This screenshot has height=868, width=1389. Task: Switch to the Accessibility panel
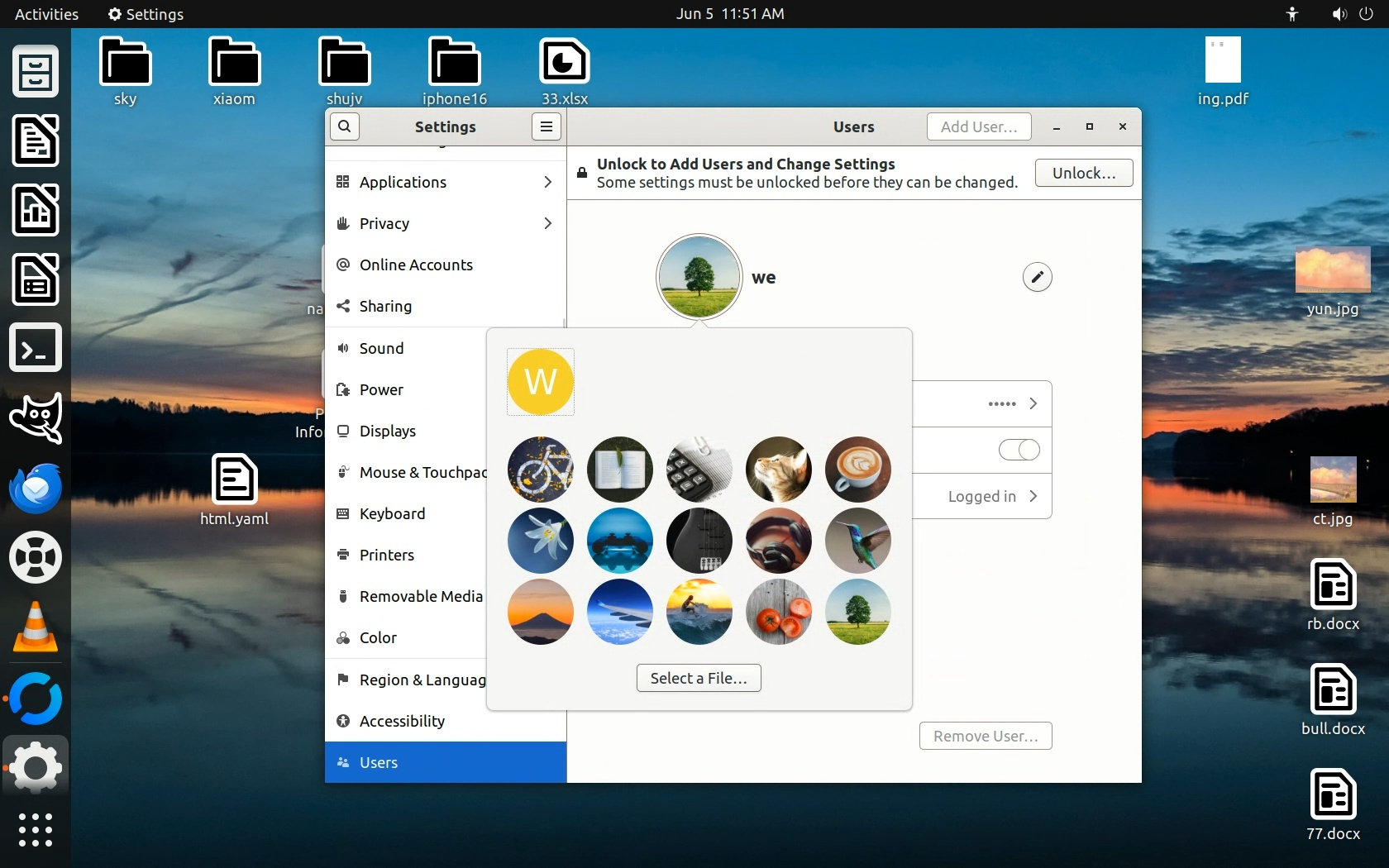click(402, 721)
